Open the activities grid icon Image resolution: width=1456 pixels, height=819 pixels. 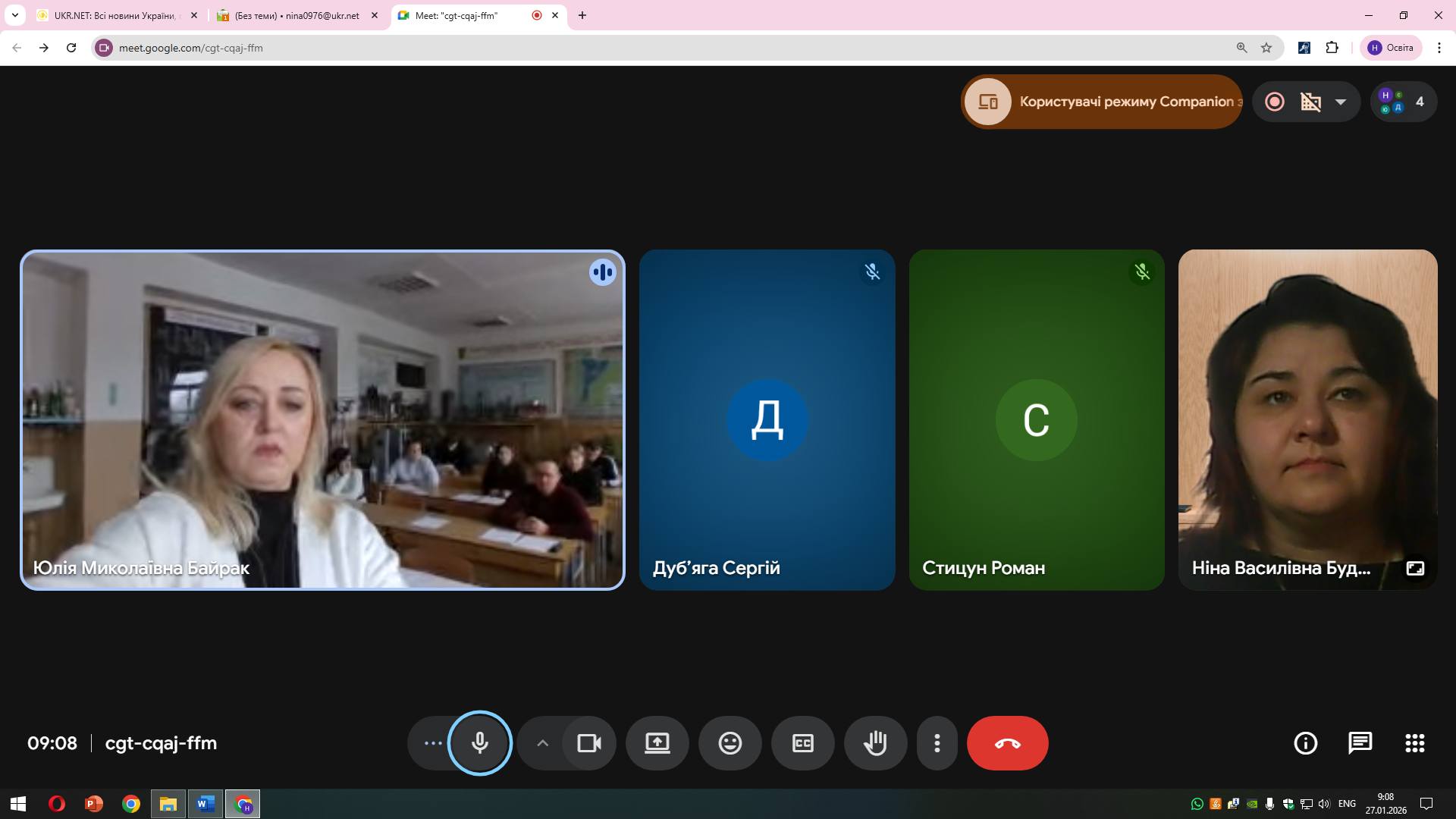(x=1414, y=743)
